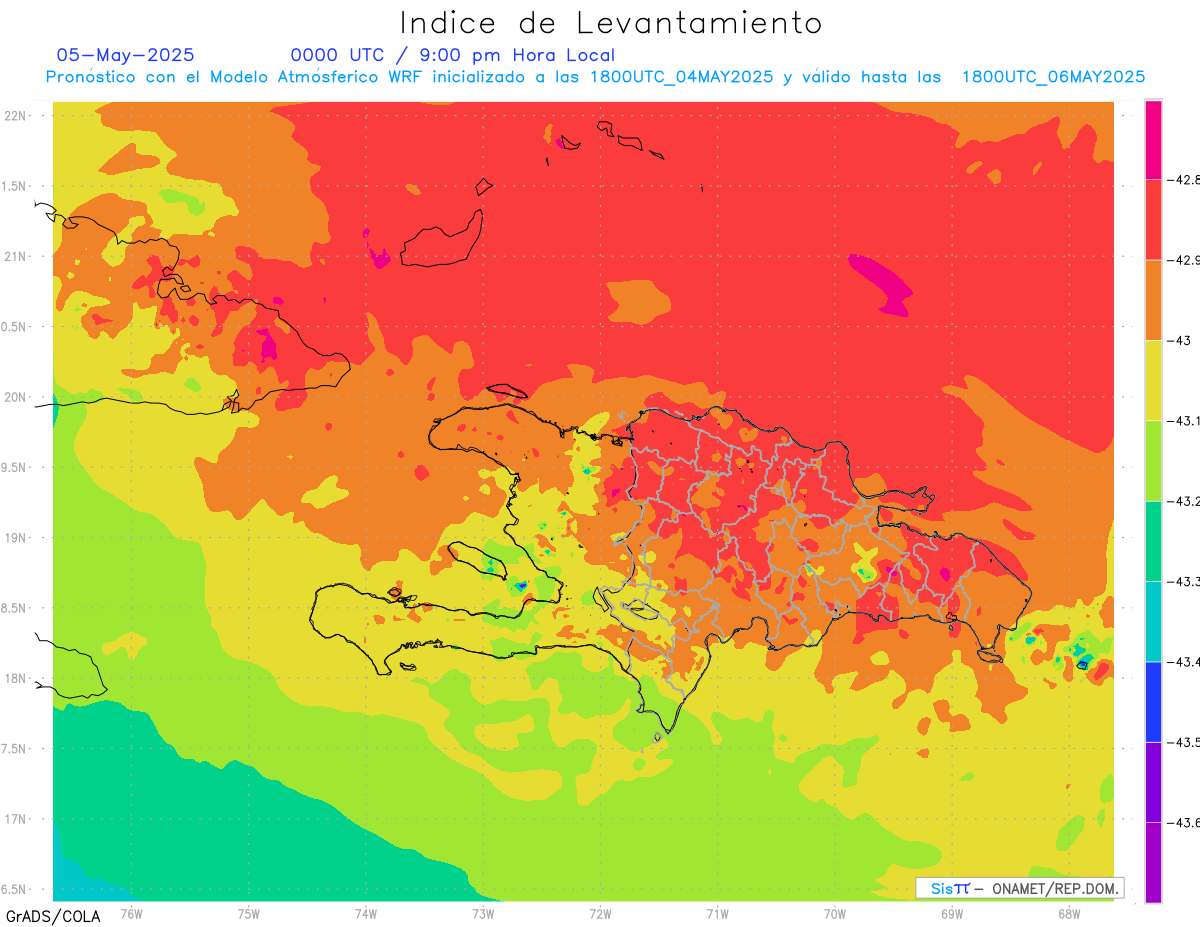1200x927 pixels.
Task: Select the cyan colorbar segment between -43.3 and -43.4
Action: [1153, 622]
